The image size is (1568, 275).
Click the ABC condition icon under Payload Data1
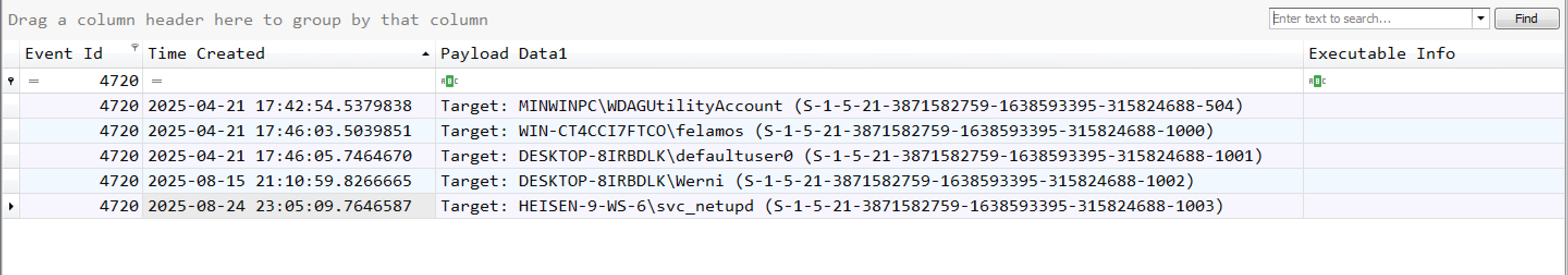click(x=449, y=81)
